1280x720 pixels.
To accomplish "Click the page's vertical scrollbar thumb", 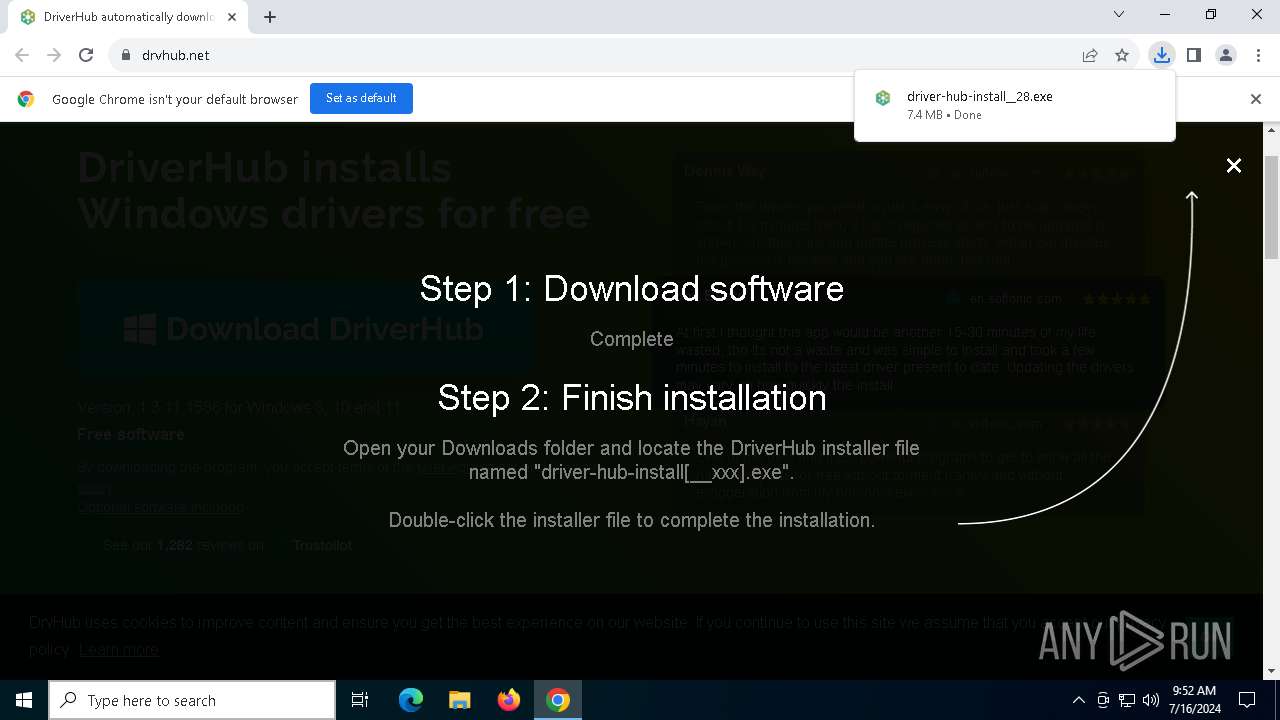I will pos(1272,208).
